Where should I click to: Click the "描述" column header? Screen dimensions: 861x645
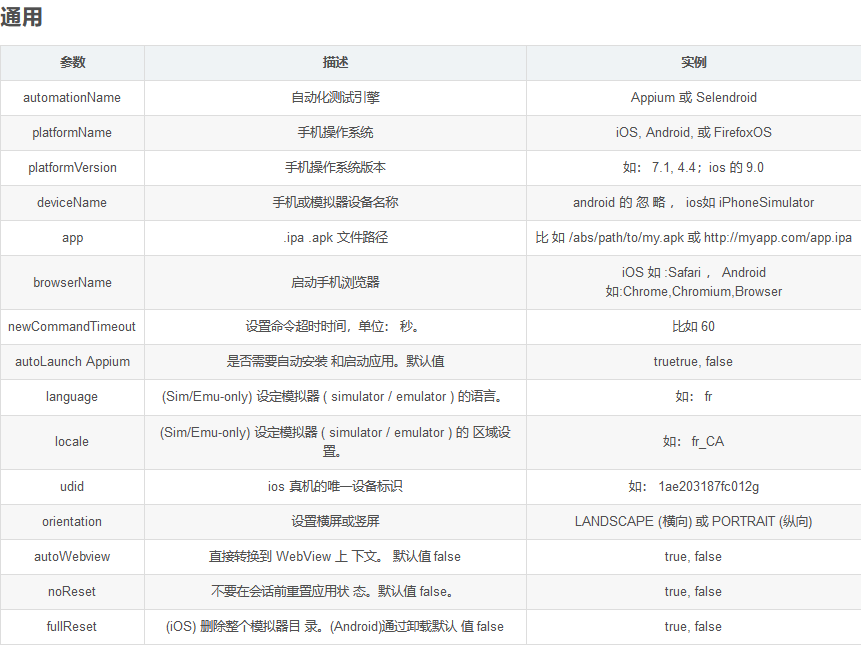[x=336, y=63]
